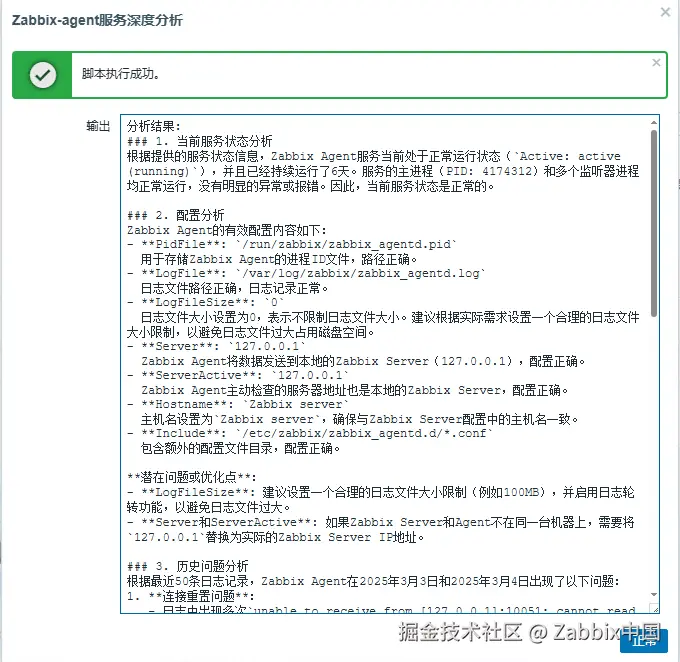
Task: Click the '**ServerActive**: `127.0.0.1`' line
Action: (238, 375)
